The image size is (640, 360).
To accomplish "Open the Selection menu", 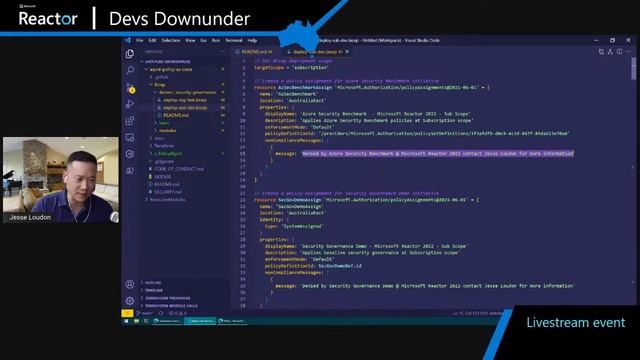I will pos(171,40).
